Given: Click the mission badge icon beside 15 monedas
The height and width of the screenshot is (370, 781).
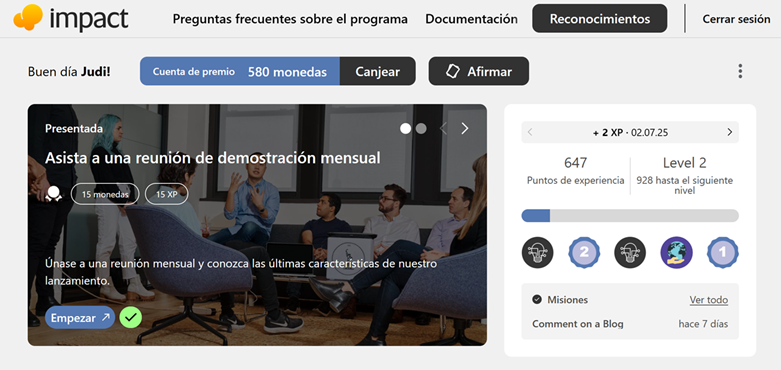Looking at the screenshot, I should click(x=53, y=194).
